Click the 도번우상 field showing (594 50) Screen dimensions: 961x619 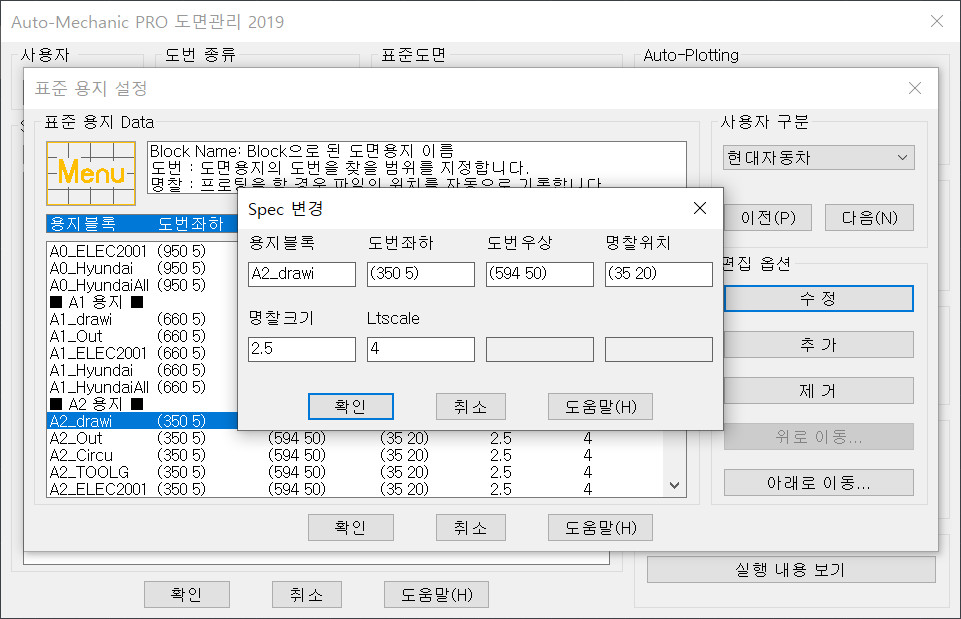coord(539,274)
